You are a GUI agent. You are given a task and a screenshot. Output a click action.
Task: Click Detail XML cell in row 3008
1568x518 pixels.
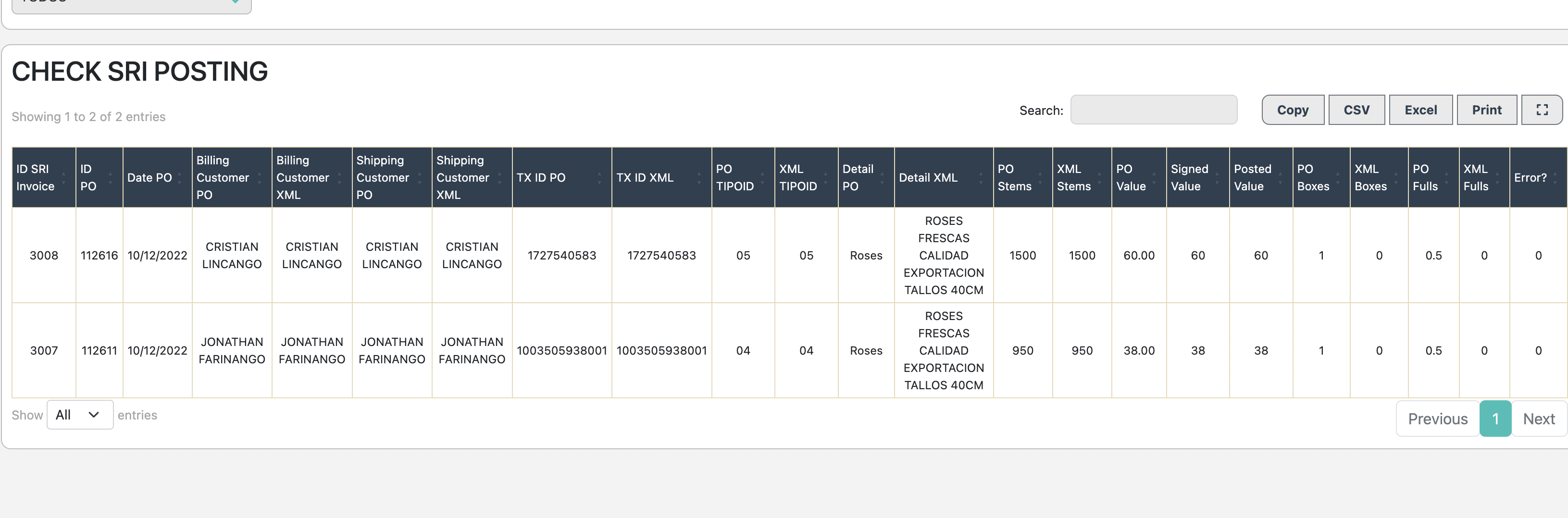tap(944, 255)
